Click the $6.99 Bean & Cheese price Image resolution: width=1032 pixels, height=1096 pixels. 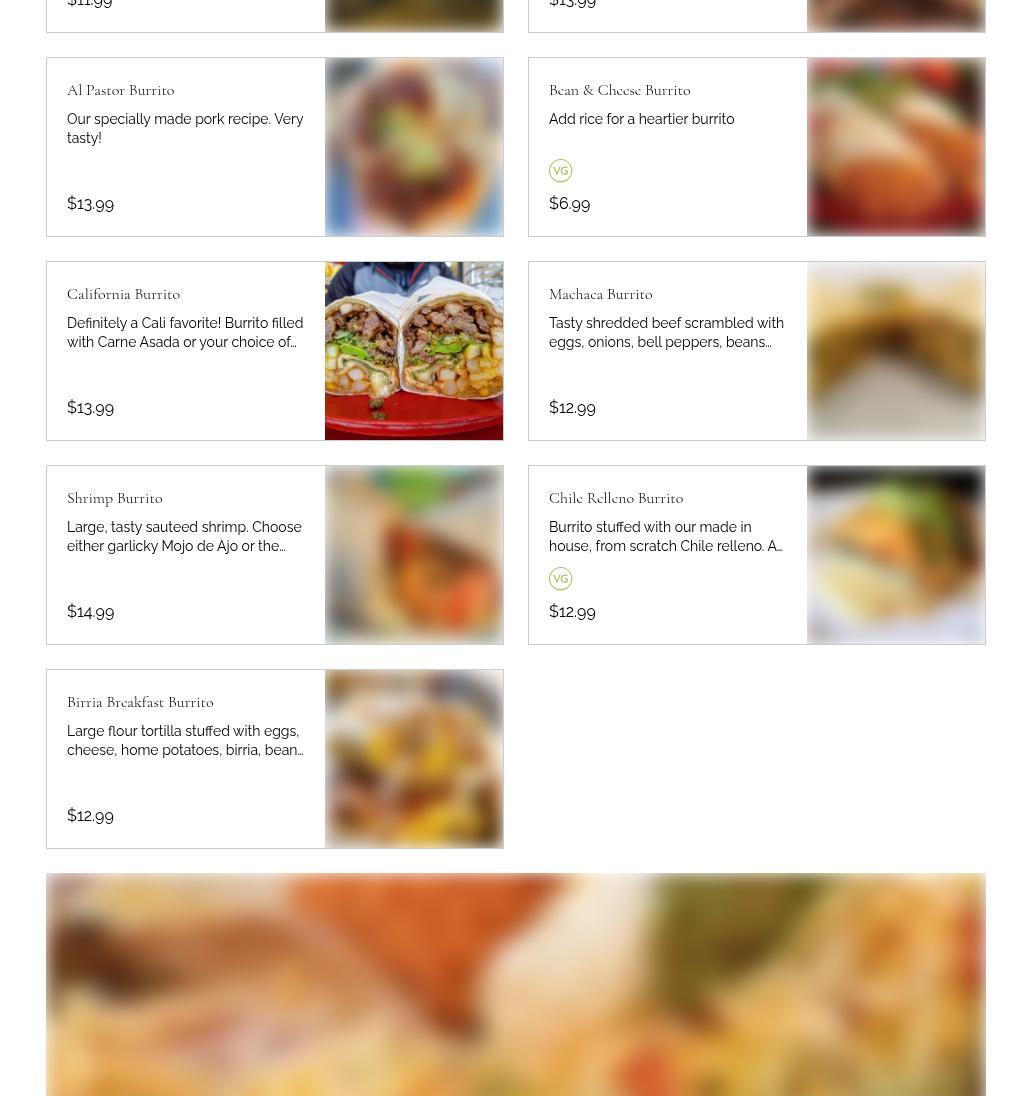click(x=569, y=203)
